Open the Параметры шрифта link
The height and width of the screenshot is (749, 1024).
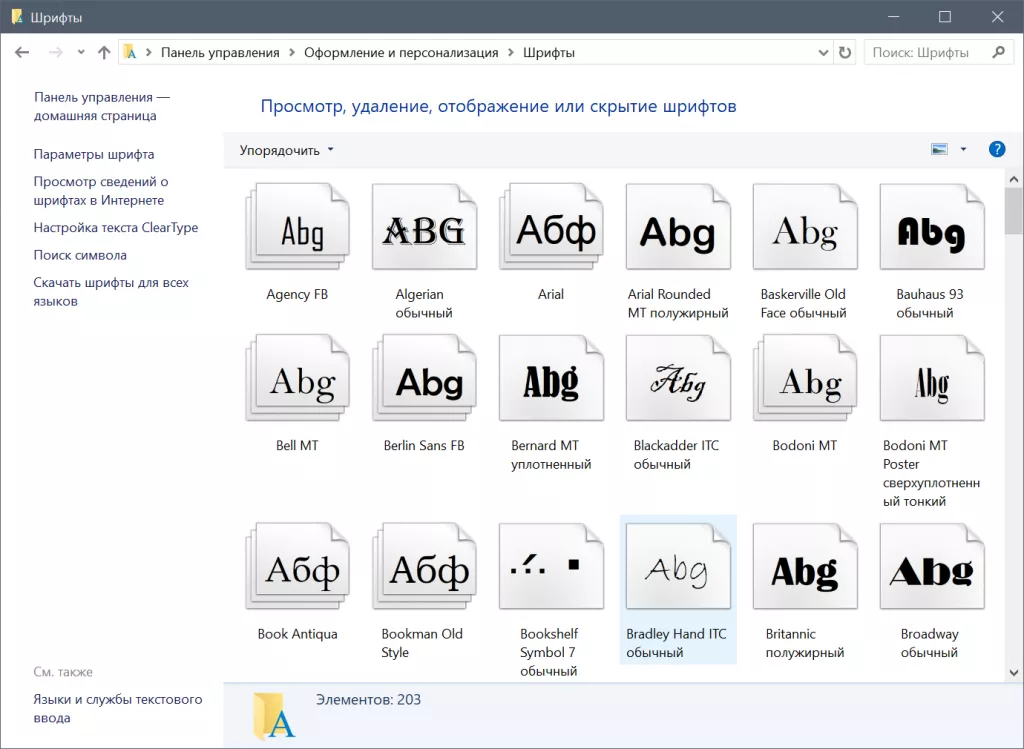point(94,155)
